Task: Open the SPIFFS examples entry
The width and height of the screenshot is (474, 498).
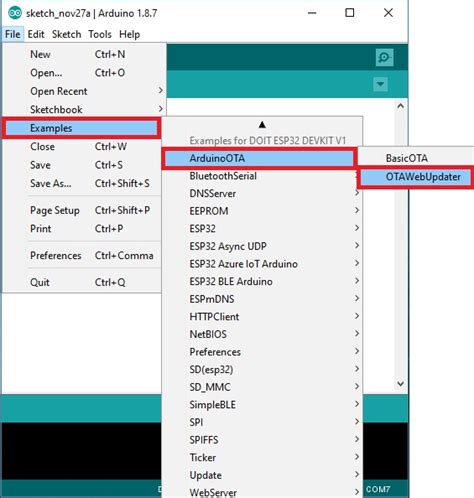Action: click(262, 440)
